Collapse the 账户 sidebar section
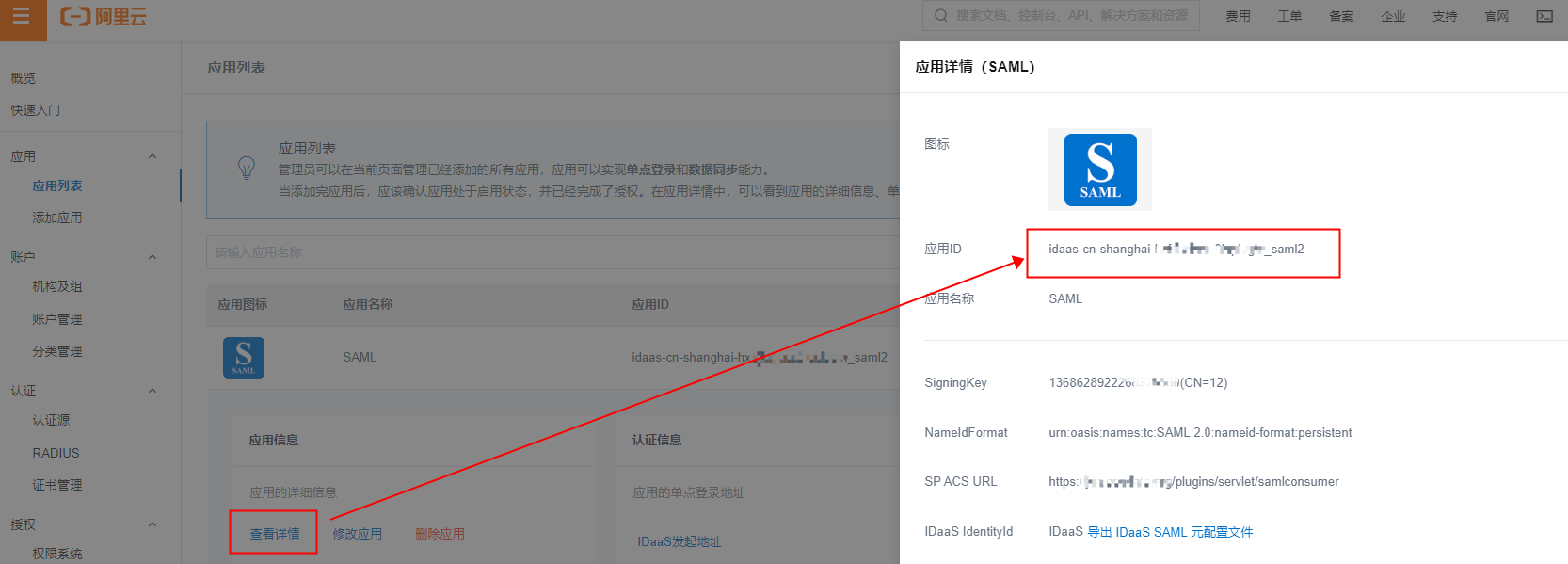The image size is (1568, 564). tap(152, 257)
